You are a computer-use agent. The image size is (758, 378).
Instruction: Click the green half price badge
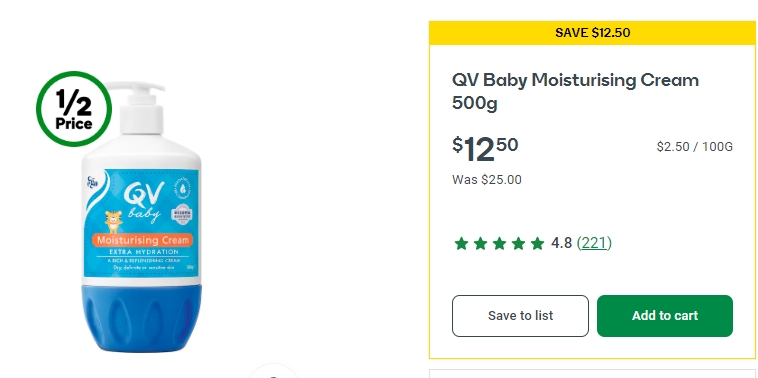pyautogui.click(x=74, y=109)
